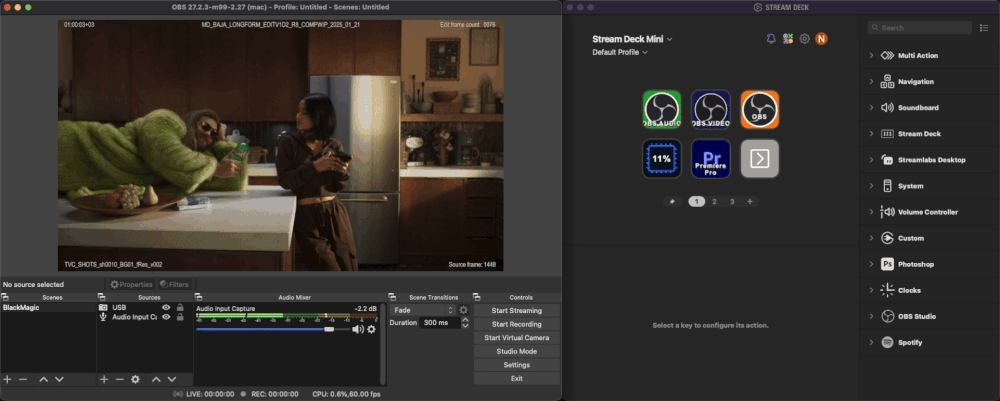Open the source Properties button
Screen dimensions: 1000x401
point(131,284)
